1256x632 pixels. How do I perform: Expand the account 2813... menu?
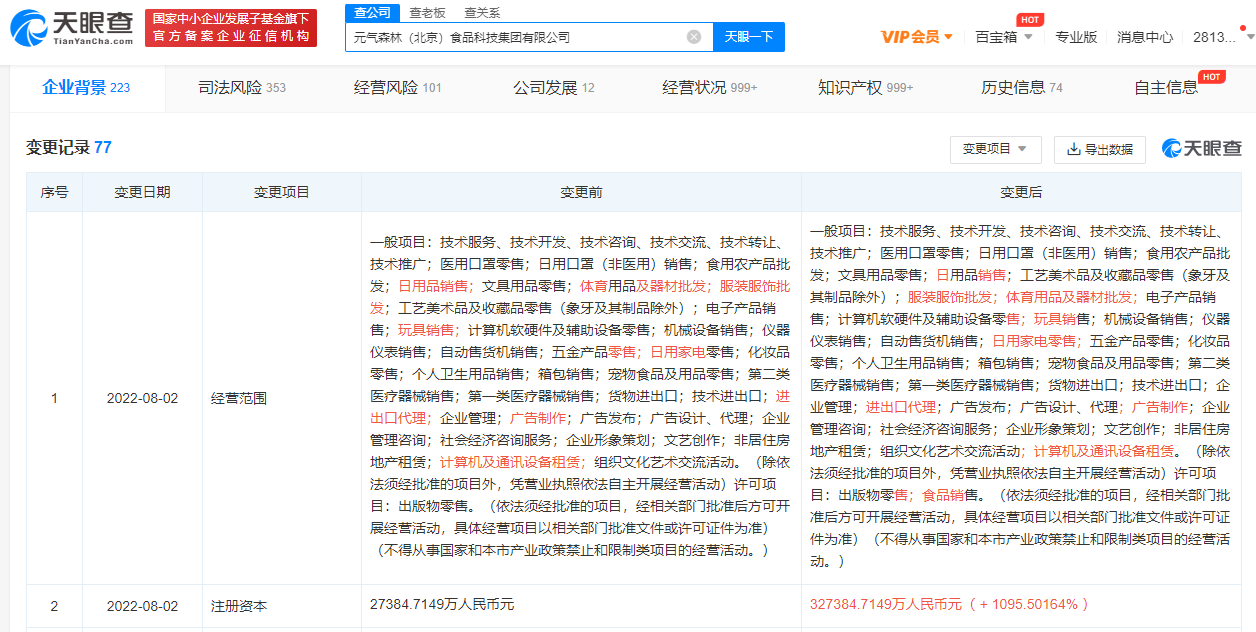(1222, 37)
